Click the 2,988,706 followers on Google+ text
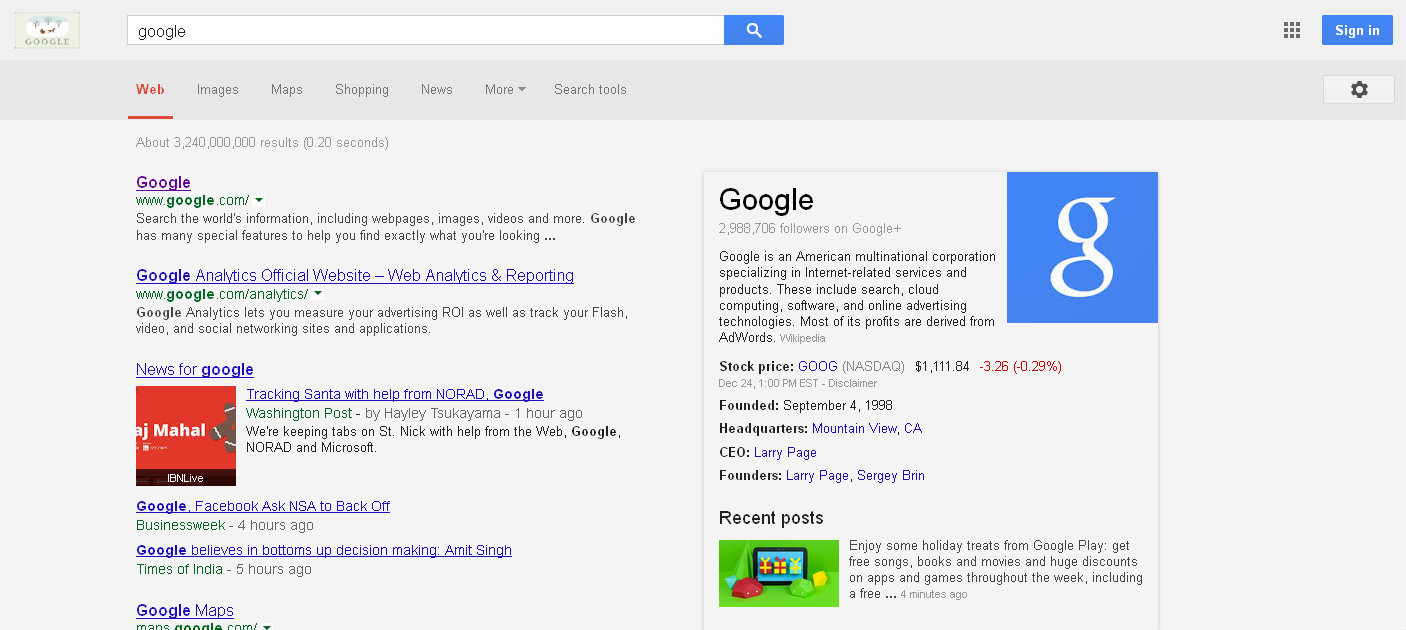 (810, 228)
